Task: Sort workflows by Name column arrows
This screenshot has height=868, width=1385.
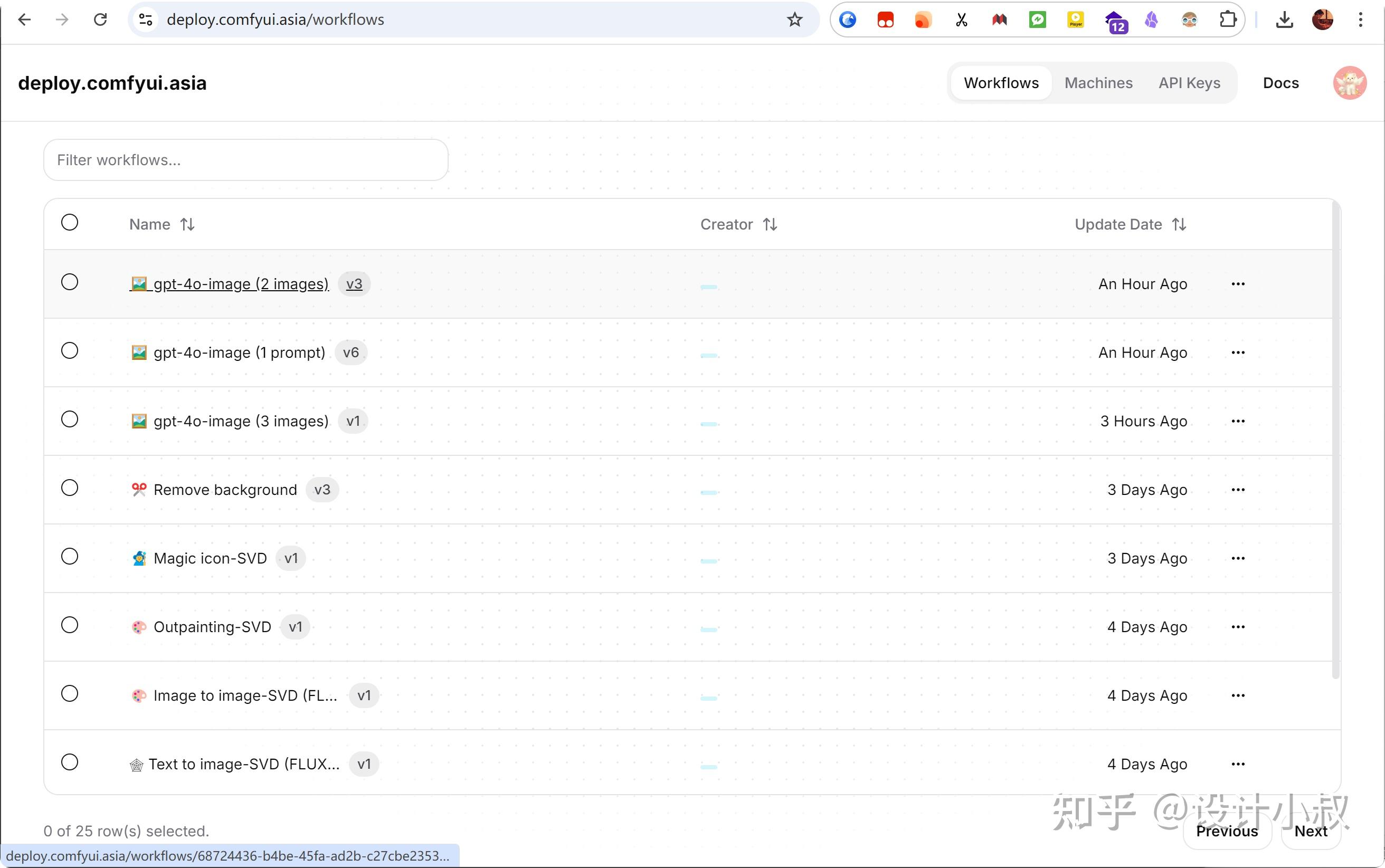Action: (x=187, y=224)
